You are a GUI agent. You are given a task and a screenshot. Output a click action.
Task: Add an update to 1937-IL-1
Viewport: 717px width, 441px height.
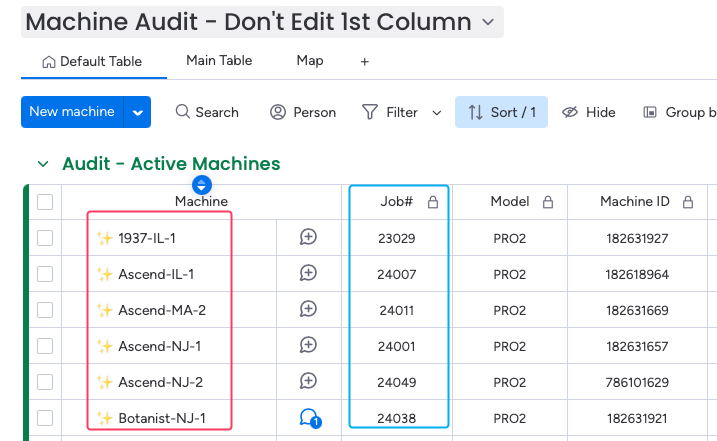(x=309, y=238)
